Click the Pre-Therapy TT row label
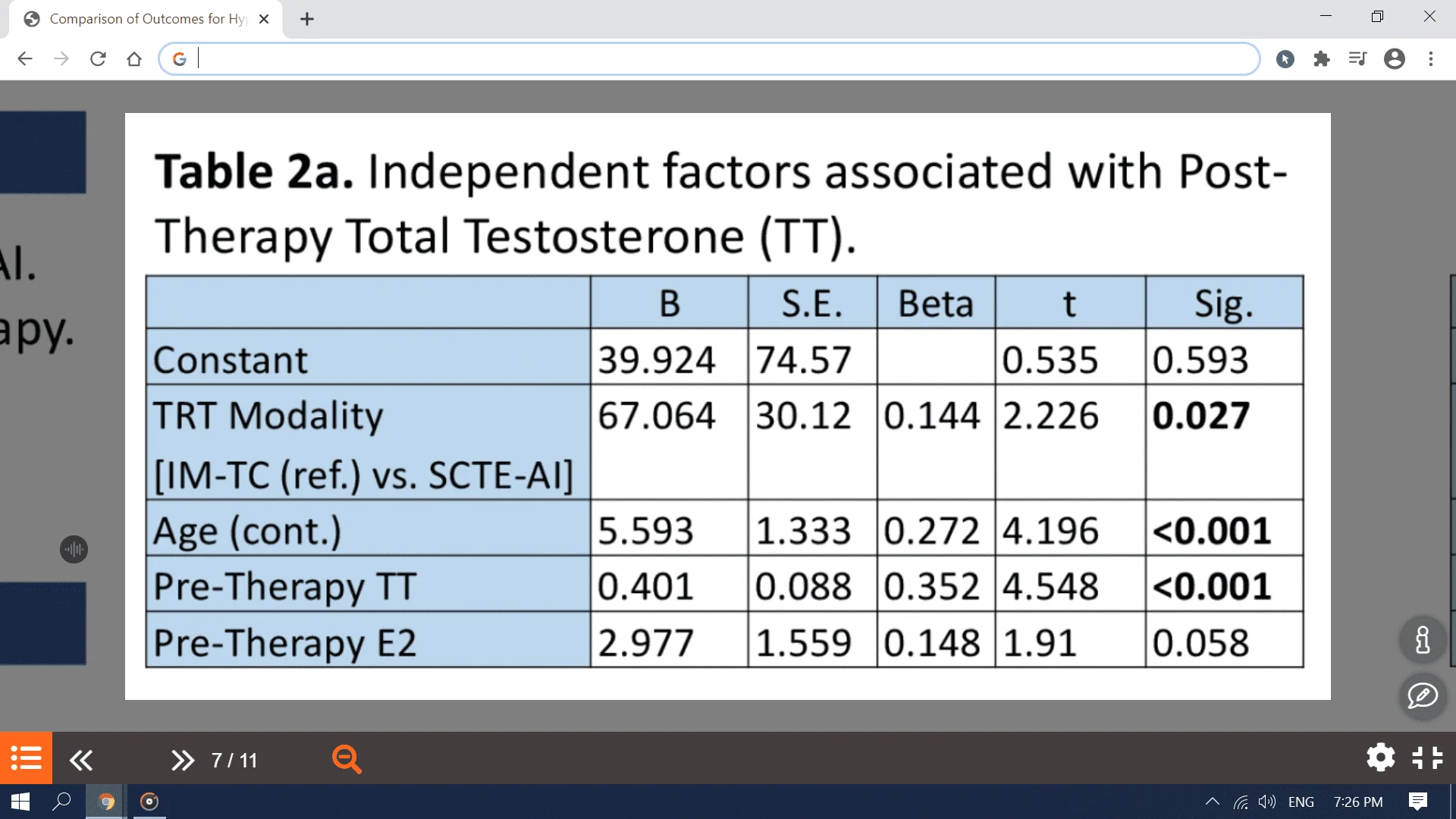The height and width of the screenshot is (819, 1456). click(285, 587)
